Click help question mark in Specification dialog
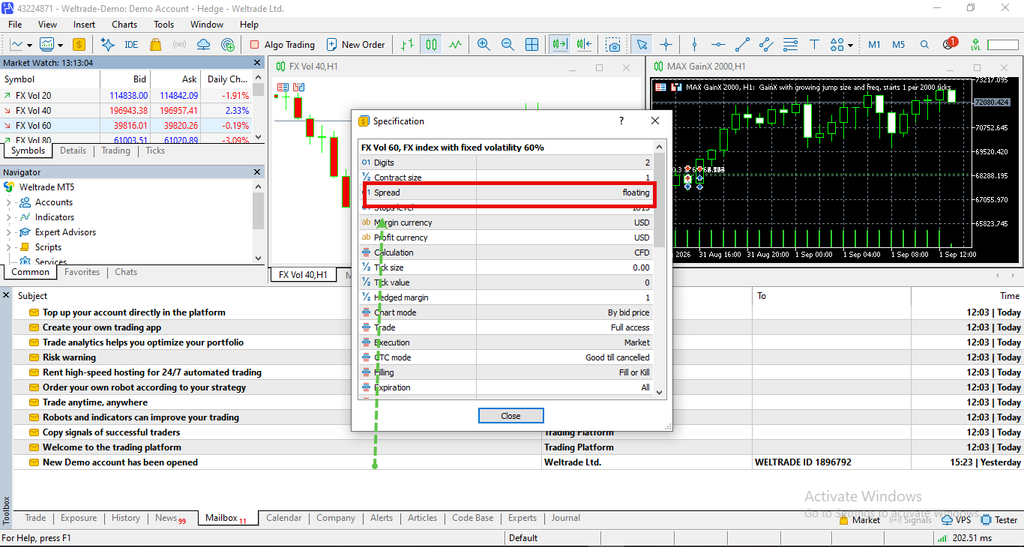This screenshot has height=547, width=1024. click(621, 121)
